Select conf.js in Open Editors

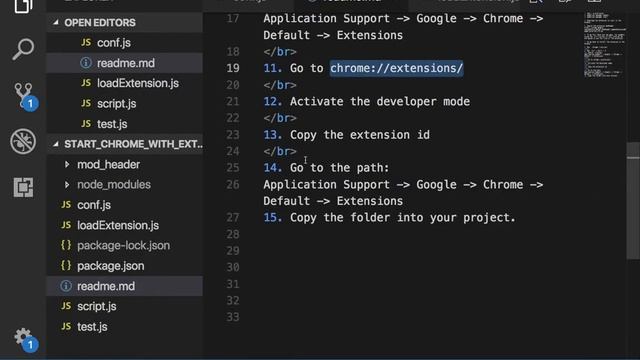(124, 43)
